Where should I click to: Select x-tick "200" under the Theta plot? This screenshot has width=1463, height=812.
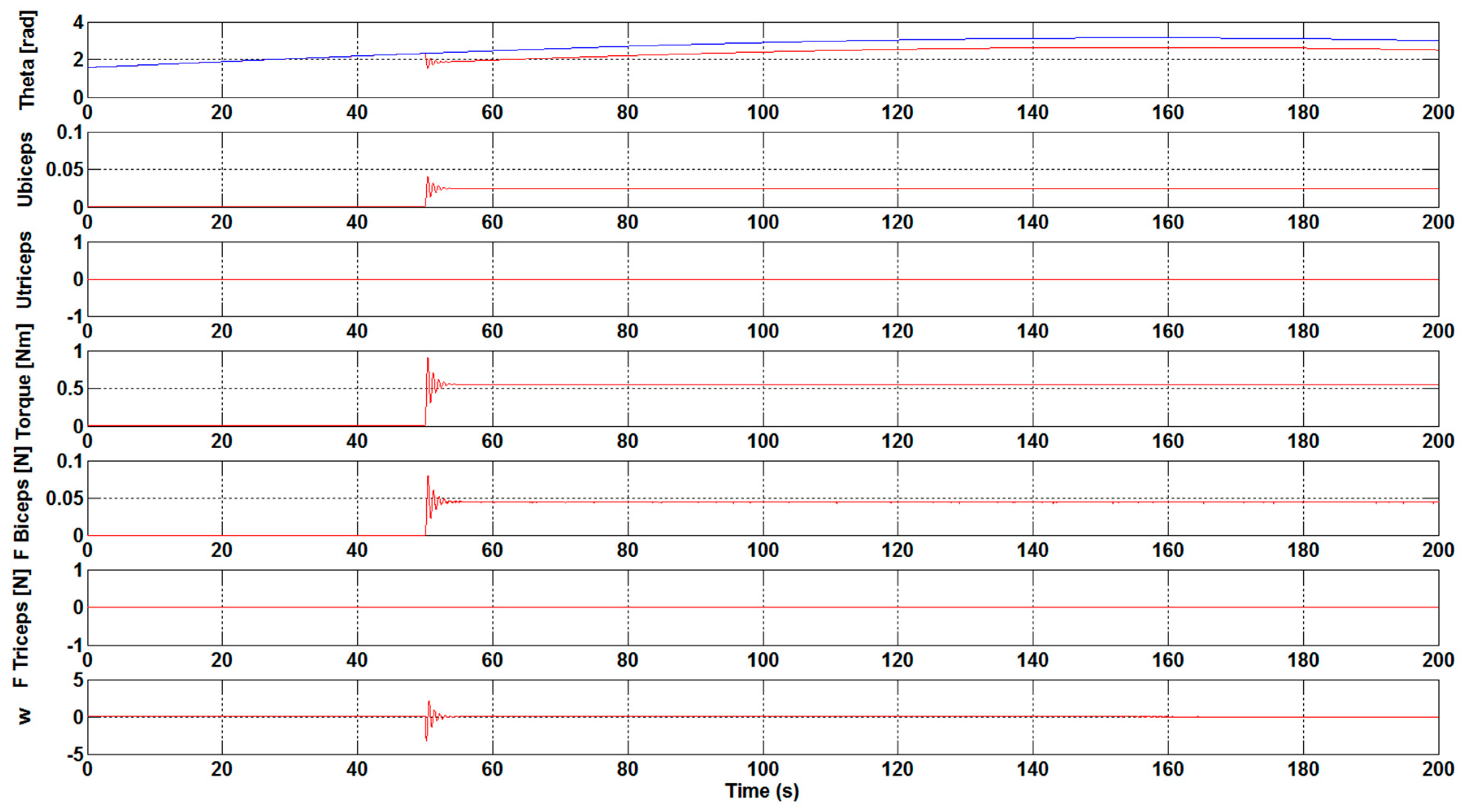tap(1439, 113)
